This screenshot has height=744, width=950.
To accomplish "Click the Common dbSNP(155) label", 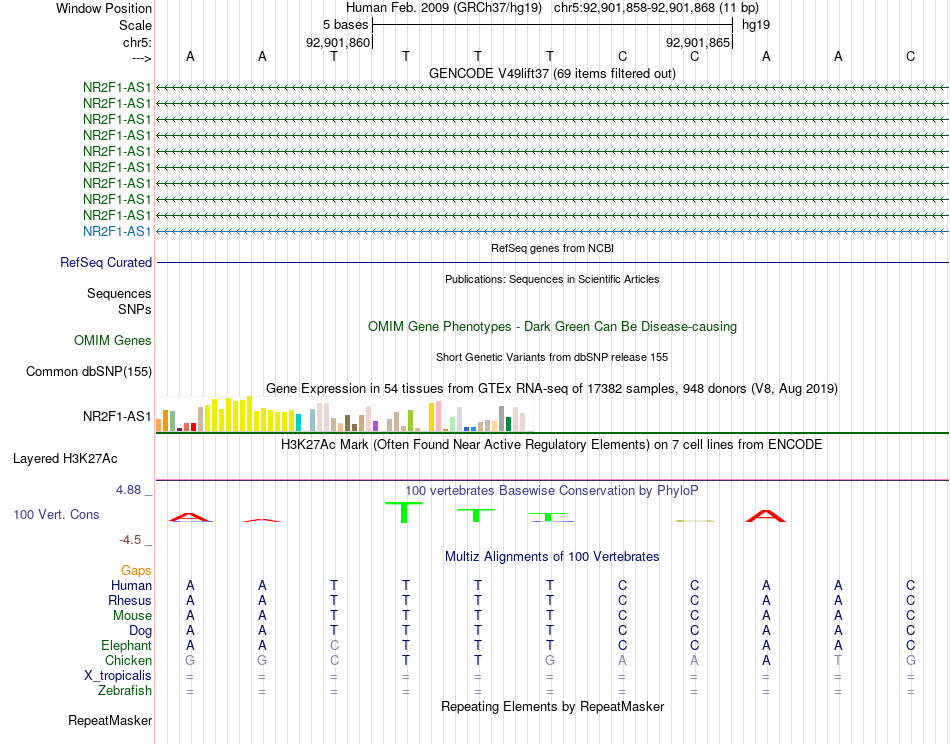I will (89, 371).
